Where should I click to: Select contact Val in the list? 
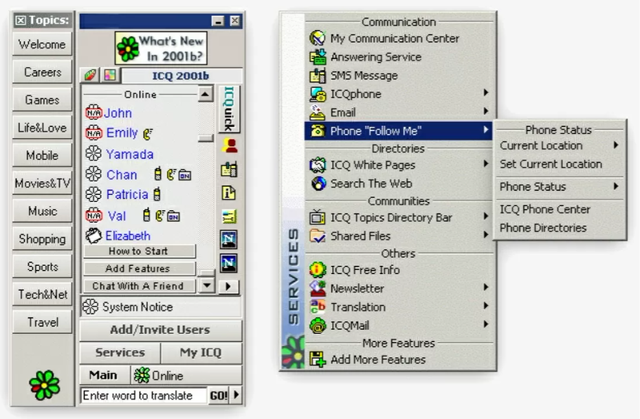(116, 215)
